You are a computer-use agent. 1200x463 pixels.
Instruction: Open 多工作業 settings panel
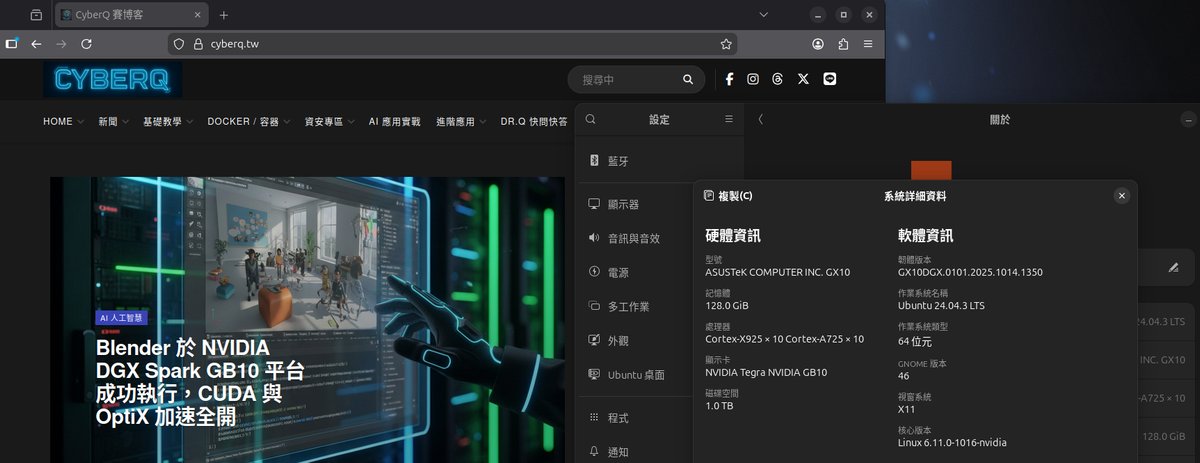coord(628,306)
